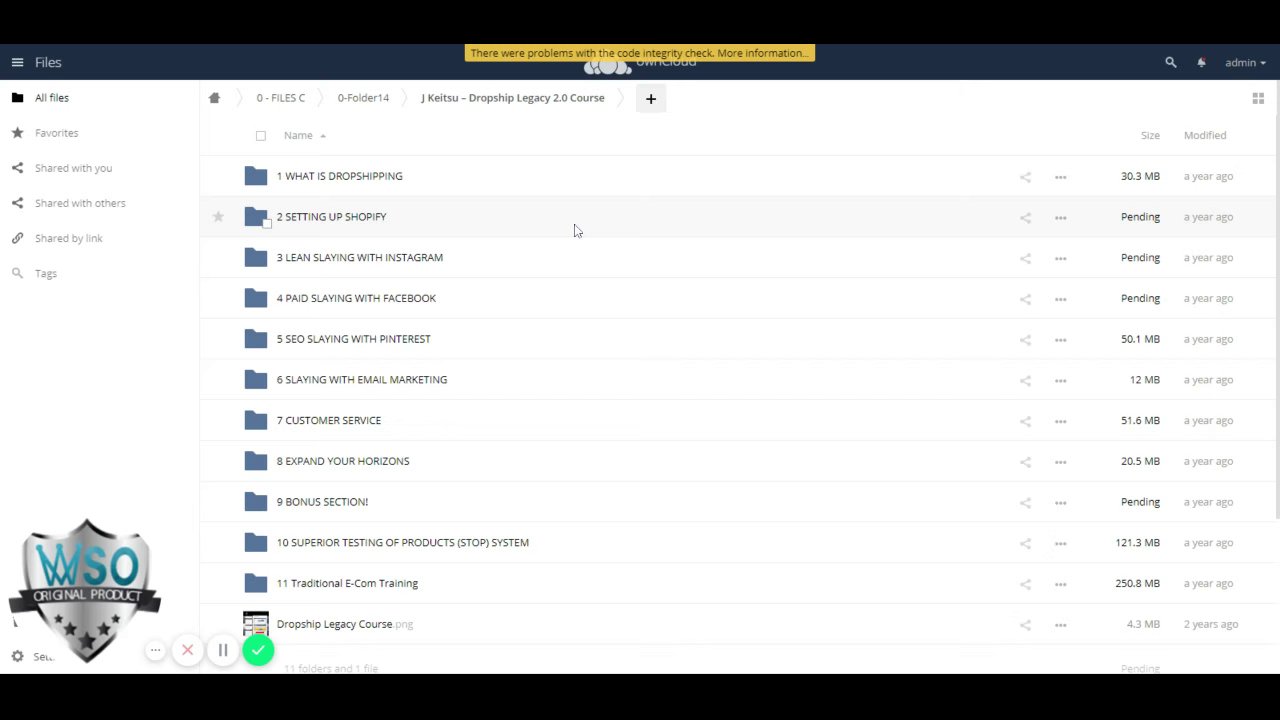
Task: Tick checkbox on 2 SETTING UP SHOPIFY folder
Action: pos(267,223)
